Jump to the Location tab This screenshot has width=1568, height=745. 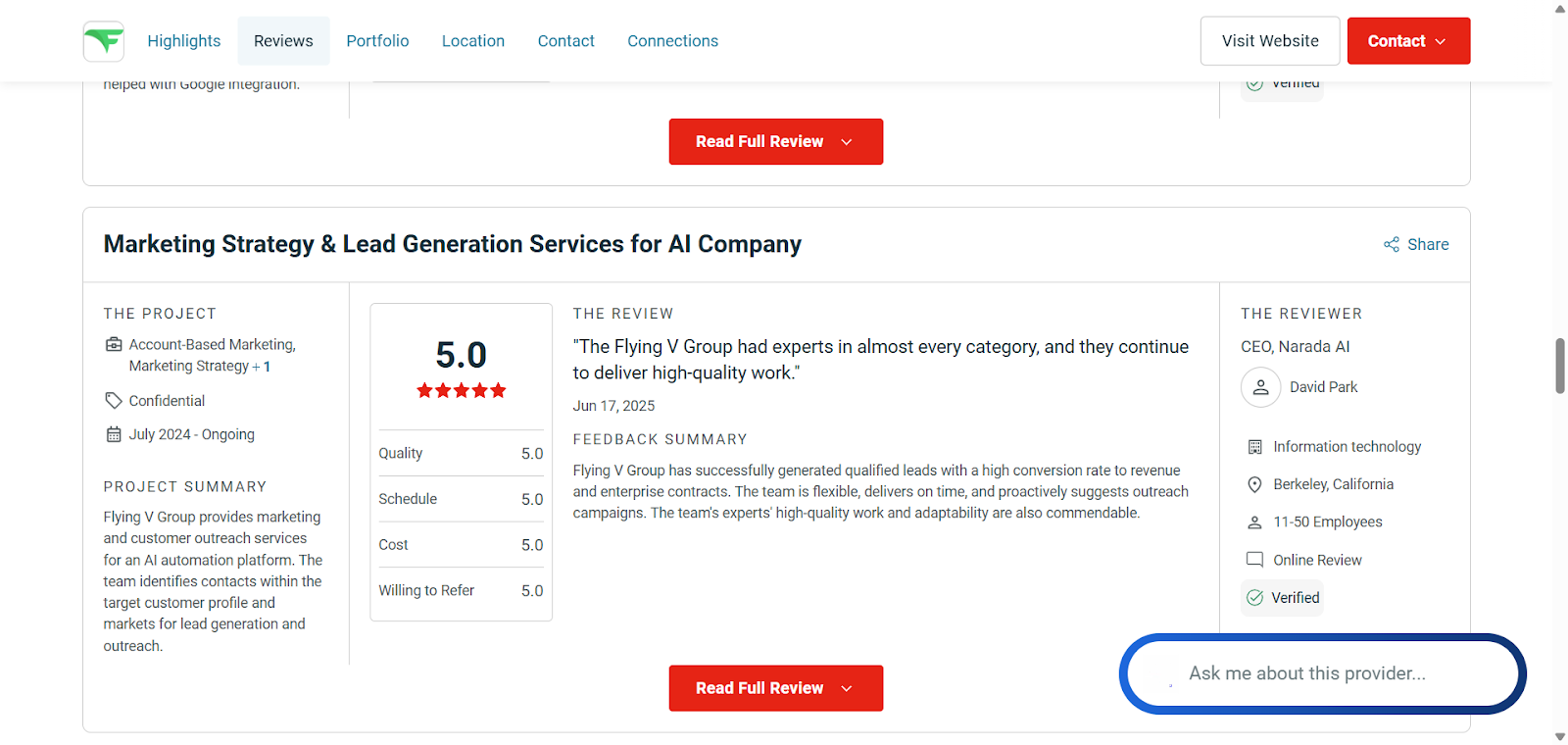pos(473,41)
